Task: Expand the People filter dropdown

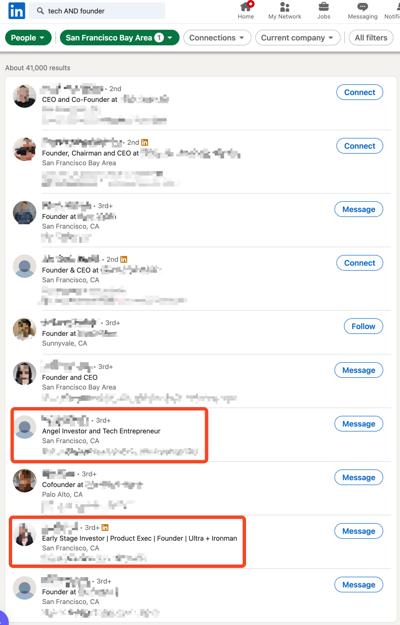Action: 28,38
